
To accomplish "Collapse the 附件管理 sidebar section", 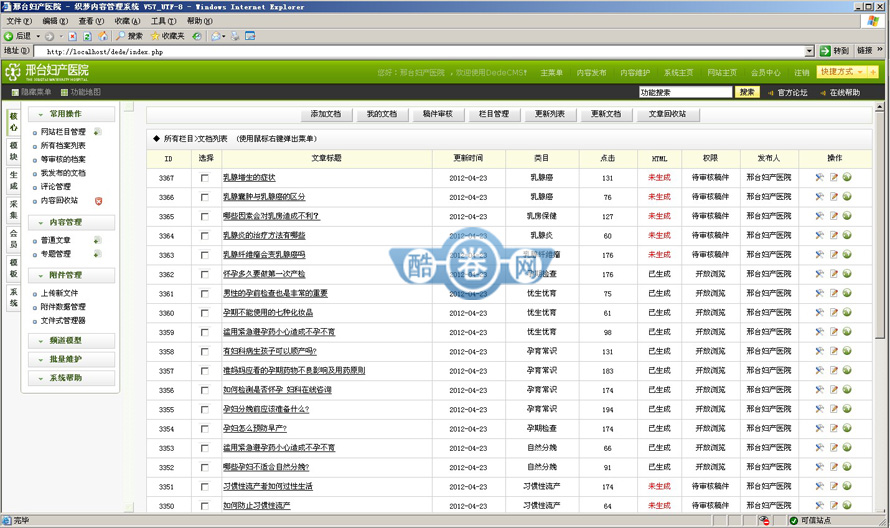I will (72, 275).
